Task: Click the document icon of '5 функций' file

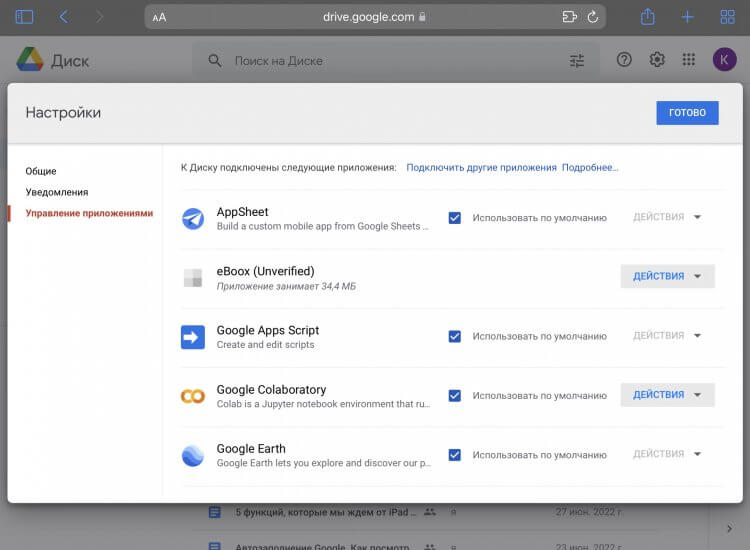Action: click(215, 512)
